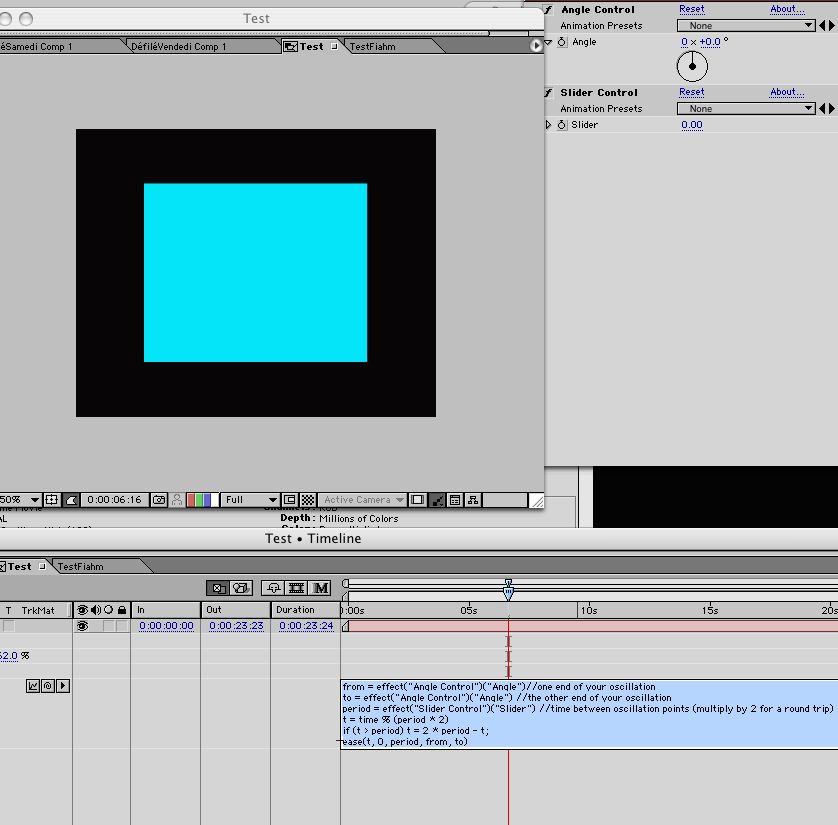Open the comp flowchart view icon
The width and height of the screenshot is (838, 825).
(473, 500)
